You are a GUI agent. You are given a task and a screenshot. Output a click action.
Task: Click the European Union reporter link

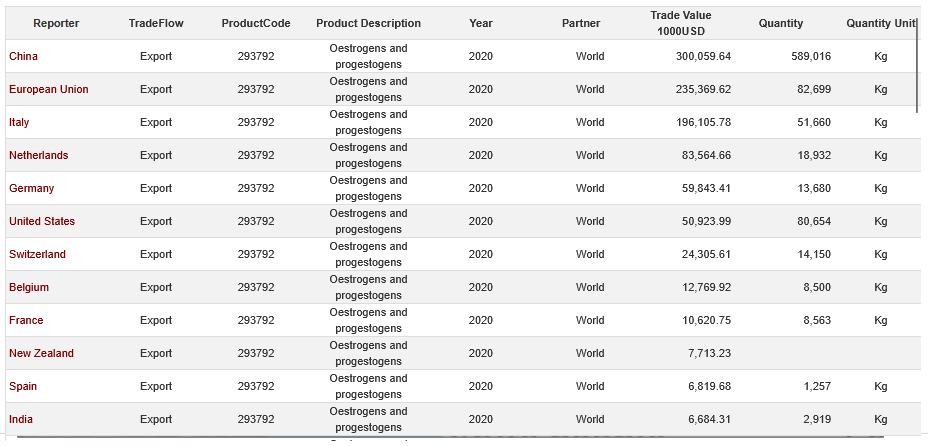(x=49, y=89)
